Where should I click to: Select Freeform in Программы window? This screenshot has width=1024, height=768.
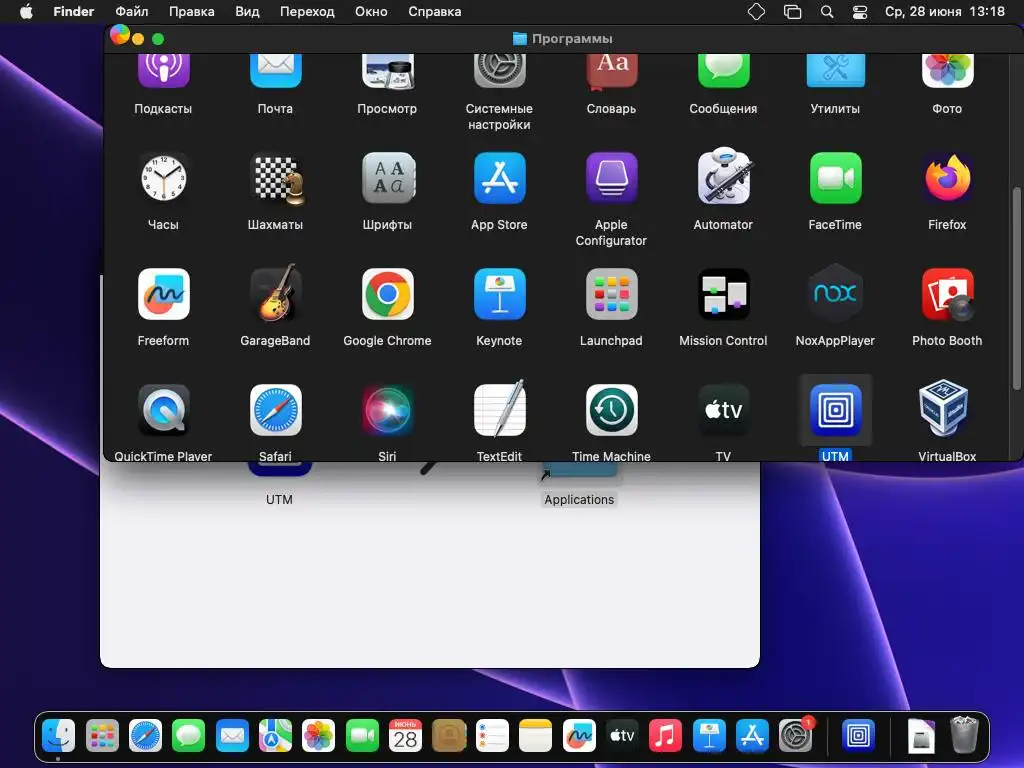(163, 294)
